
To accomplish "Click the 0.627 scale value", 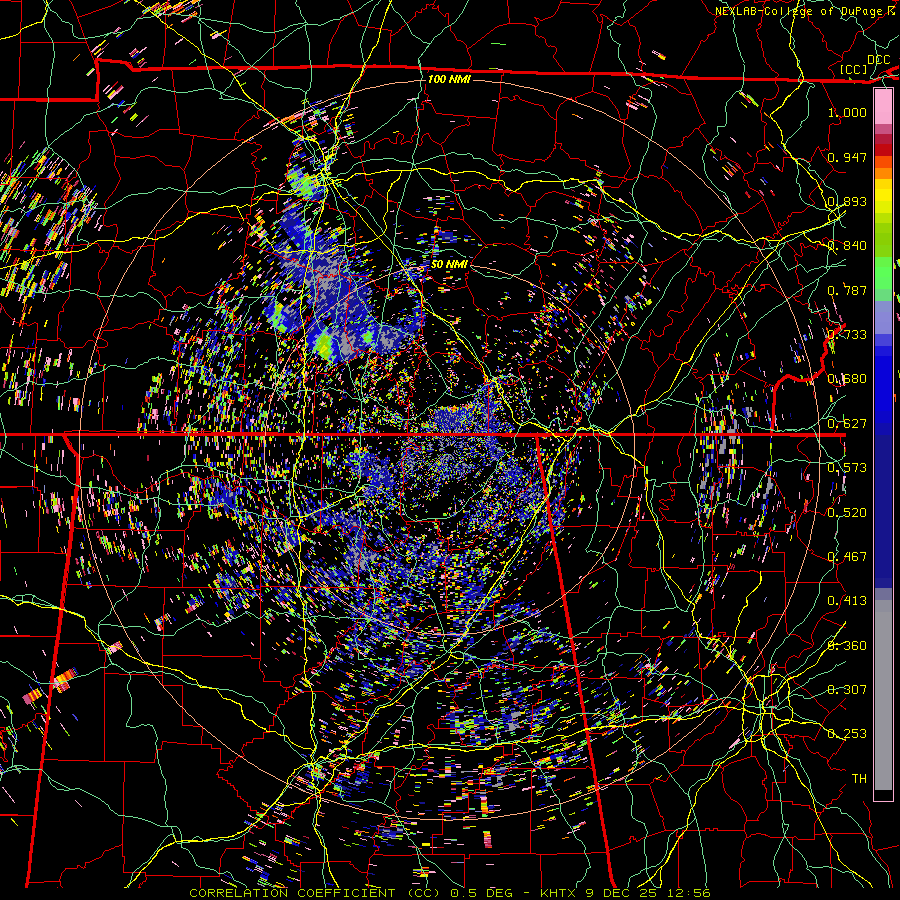I will click(847, 424).
